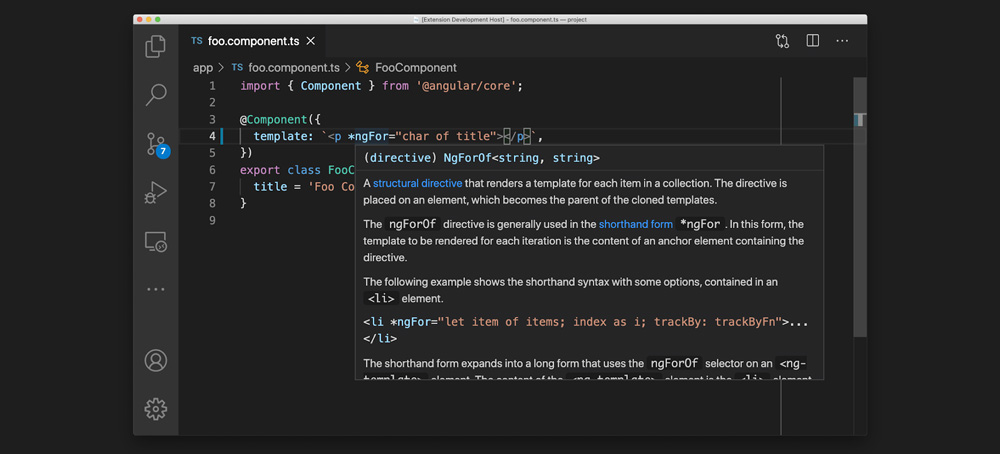Open the shorthand form link

coord(636,224)
